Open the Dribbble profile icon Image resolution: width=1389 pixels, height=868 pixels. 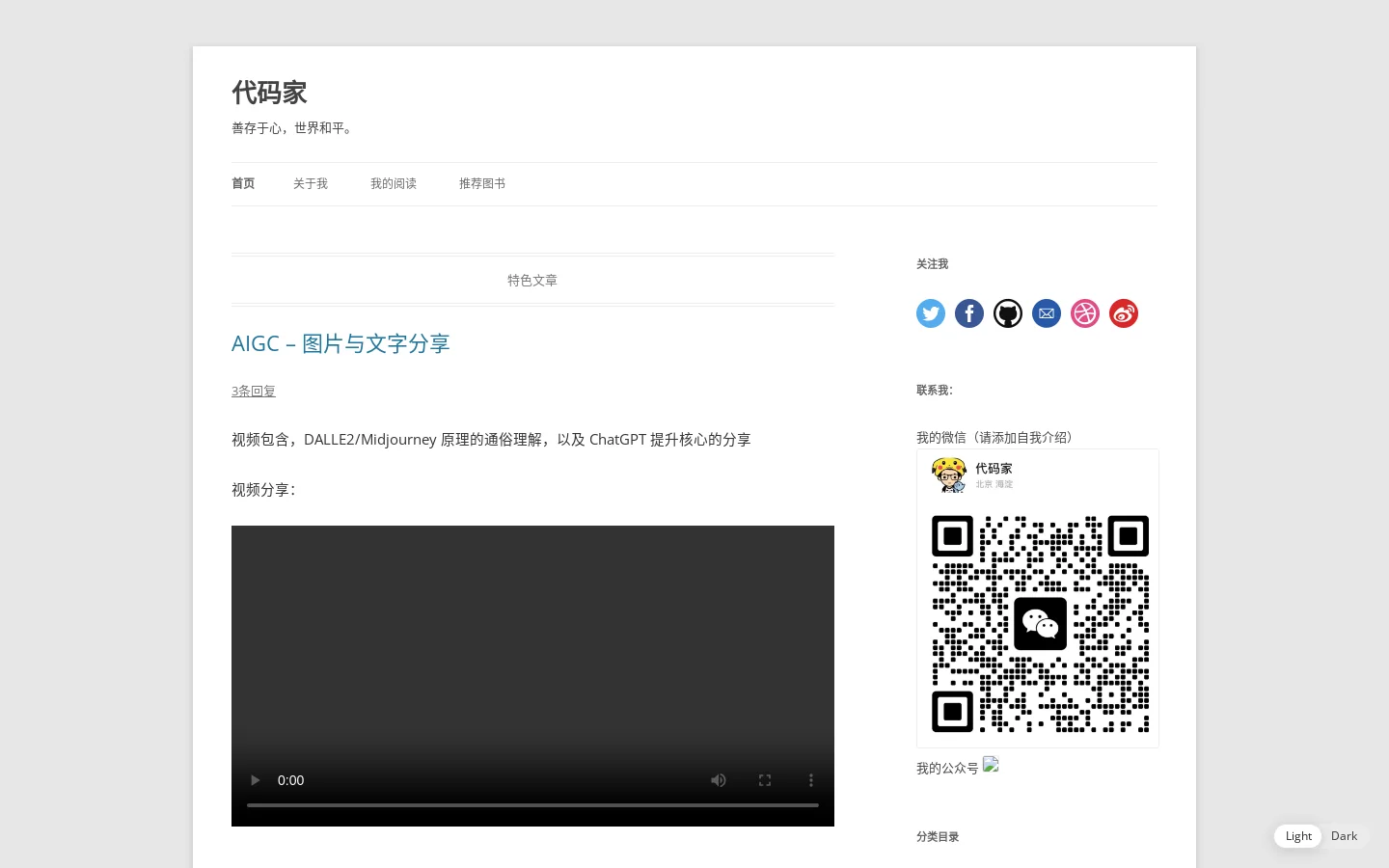point(1085,313)
